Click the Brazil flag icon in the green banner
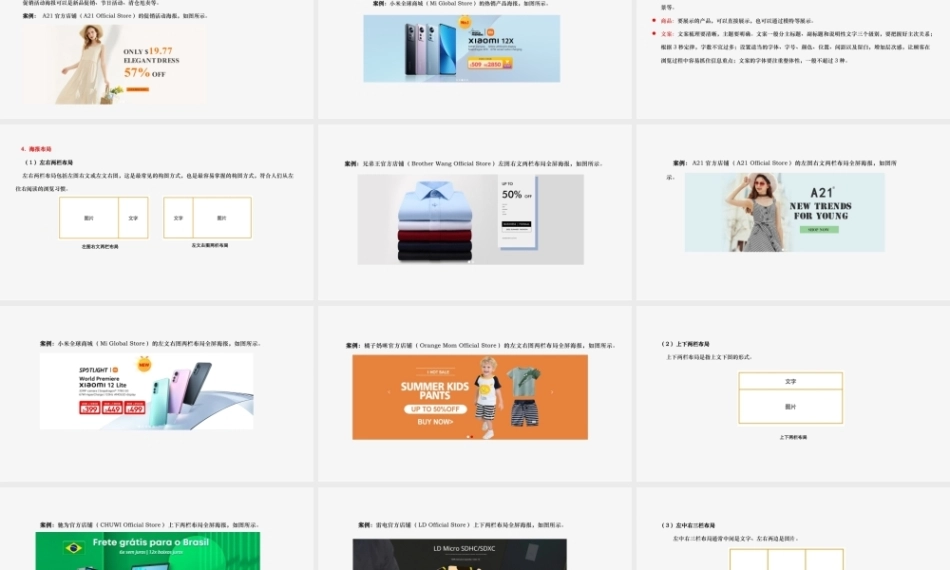Image resolution: width=950 pixels, height=570 pixels. (x=73, y=548)
